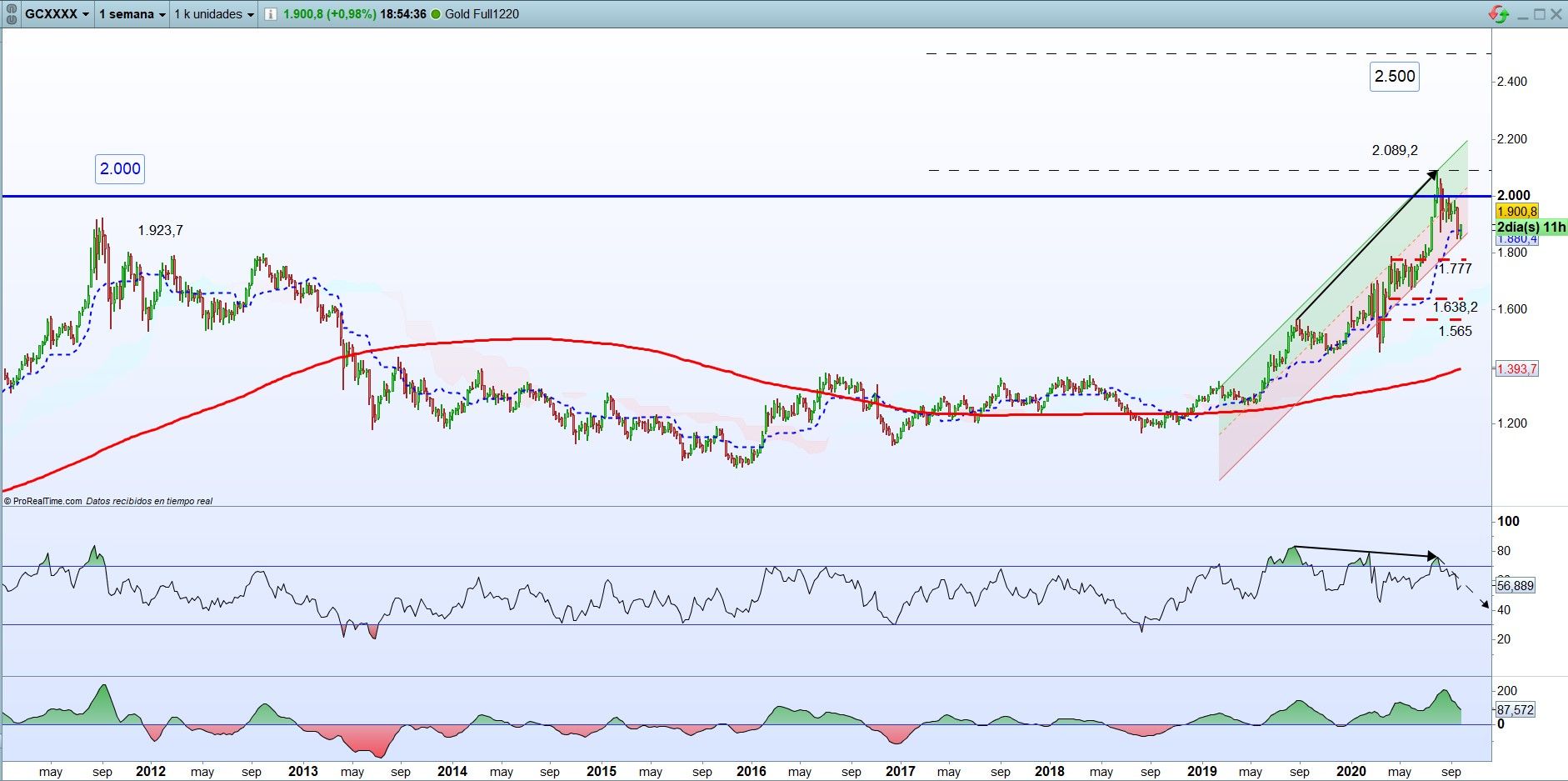Maximize the chart window
The image size is (1568, 781).
(x=1540, y=14)
